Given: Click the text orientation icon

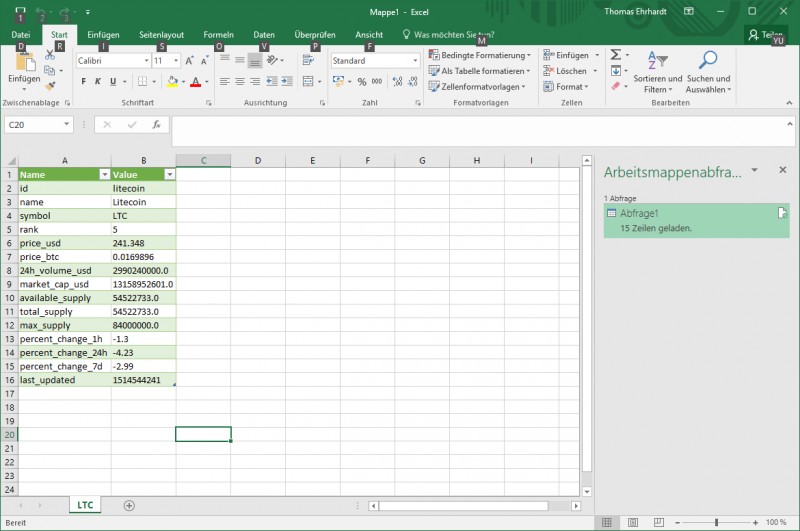Looking at the screenshot, I should pyautogui.click(x=272, y=60).
